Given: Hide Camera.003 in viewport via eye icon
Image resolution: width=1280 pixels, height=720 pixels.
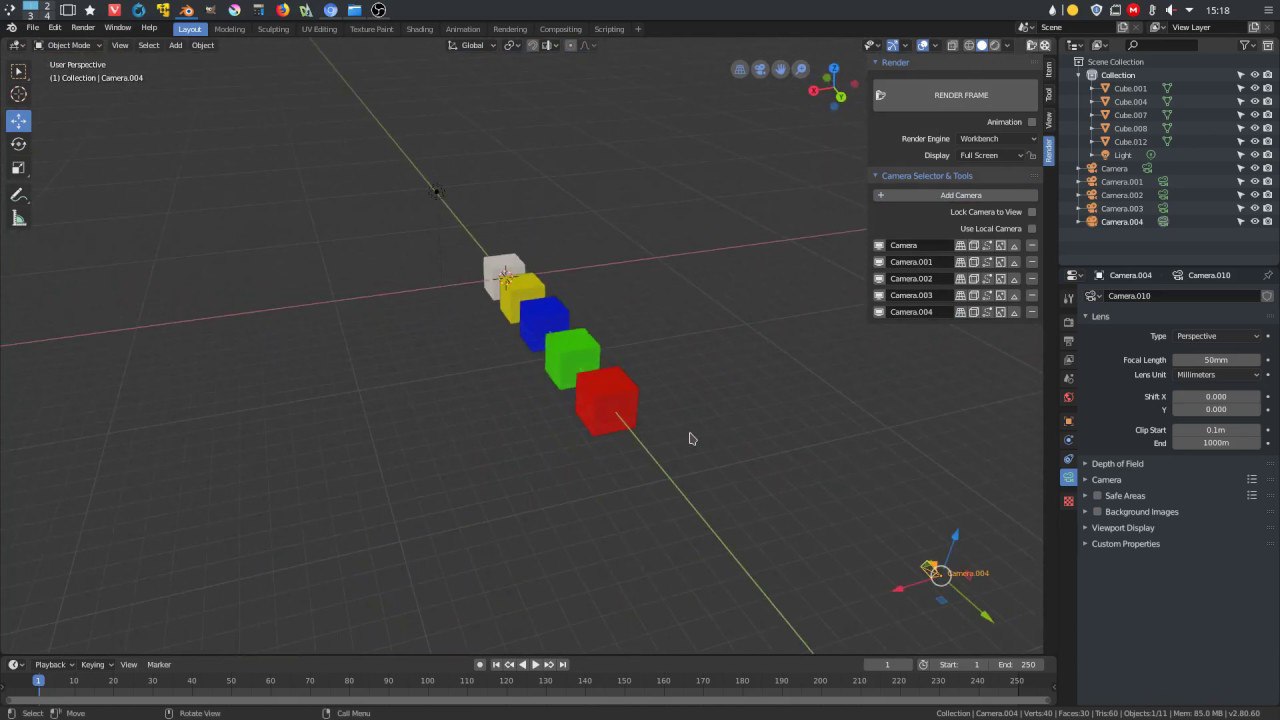Looking at the screenshot, I should point(1255,208).
